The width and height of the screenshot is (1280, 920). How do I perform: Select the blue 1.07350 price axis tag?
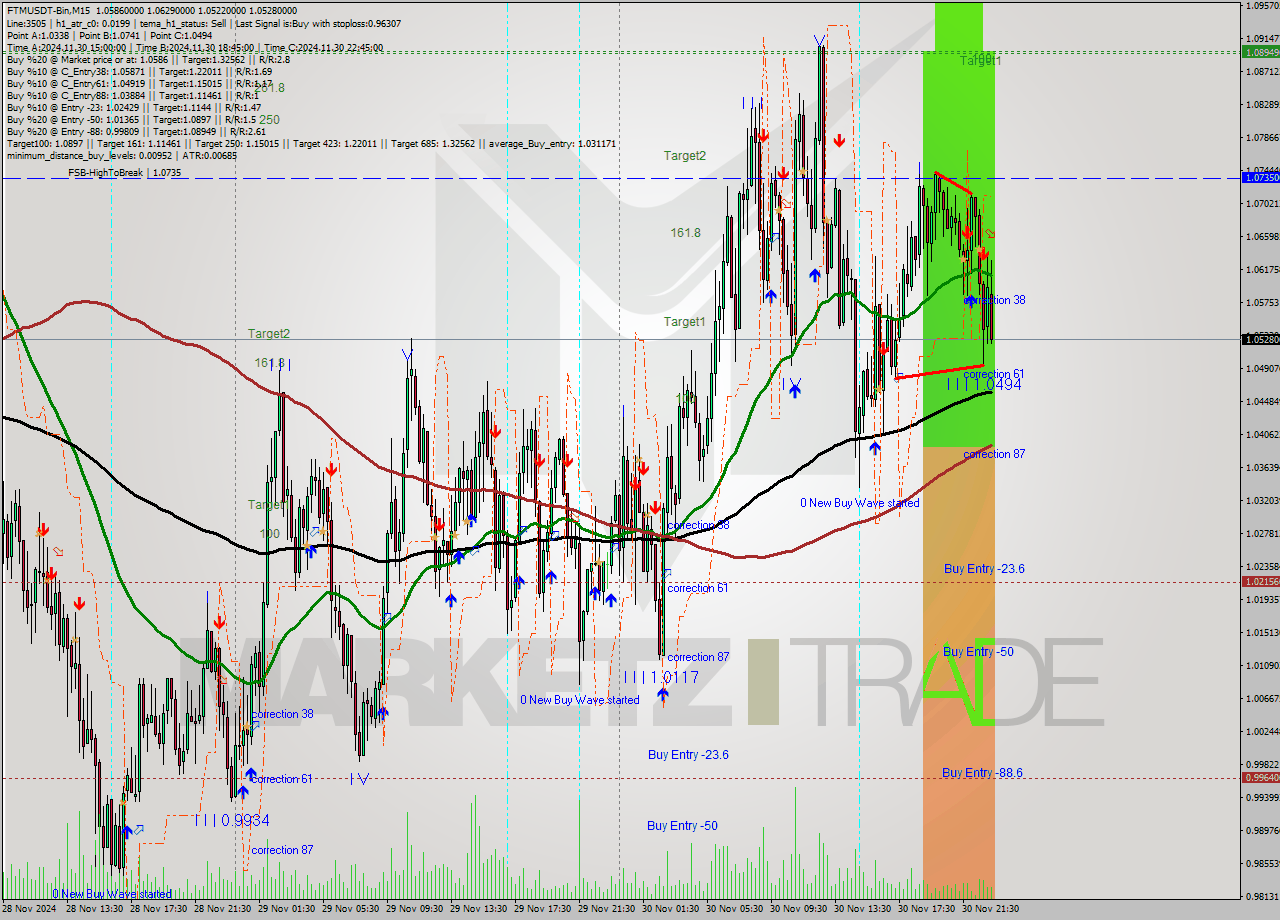pos(1260,177)
